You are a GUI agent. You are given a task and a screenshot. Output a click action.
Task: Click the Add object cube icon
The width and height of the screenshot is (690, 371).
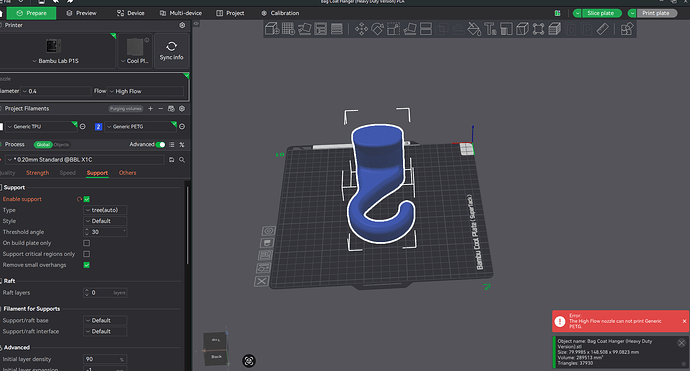272,29
